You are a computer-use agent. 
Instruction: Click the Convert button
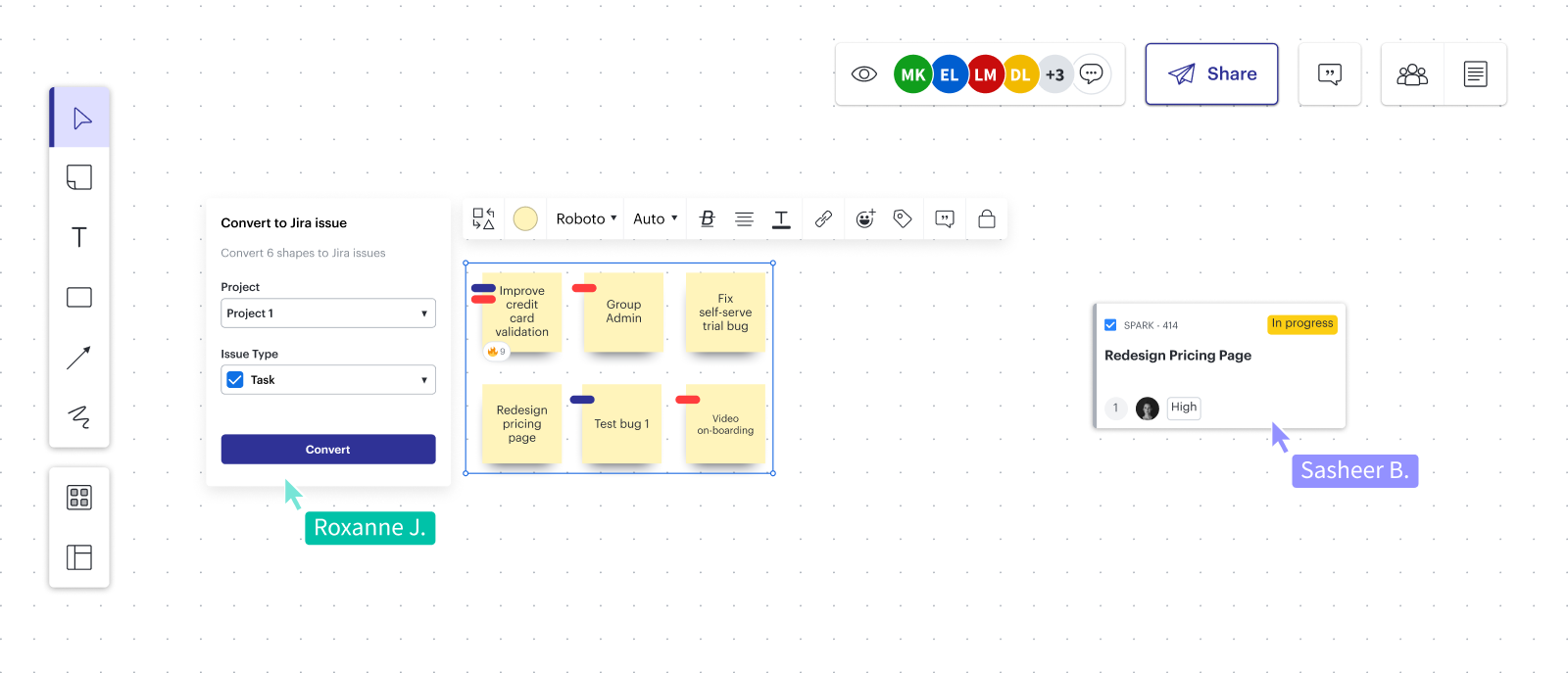point(328,450)
